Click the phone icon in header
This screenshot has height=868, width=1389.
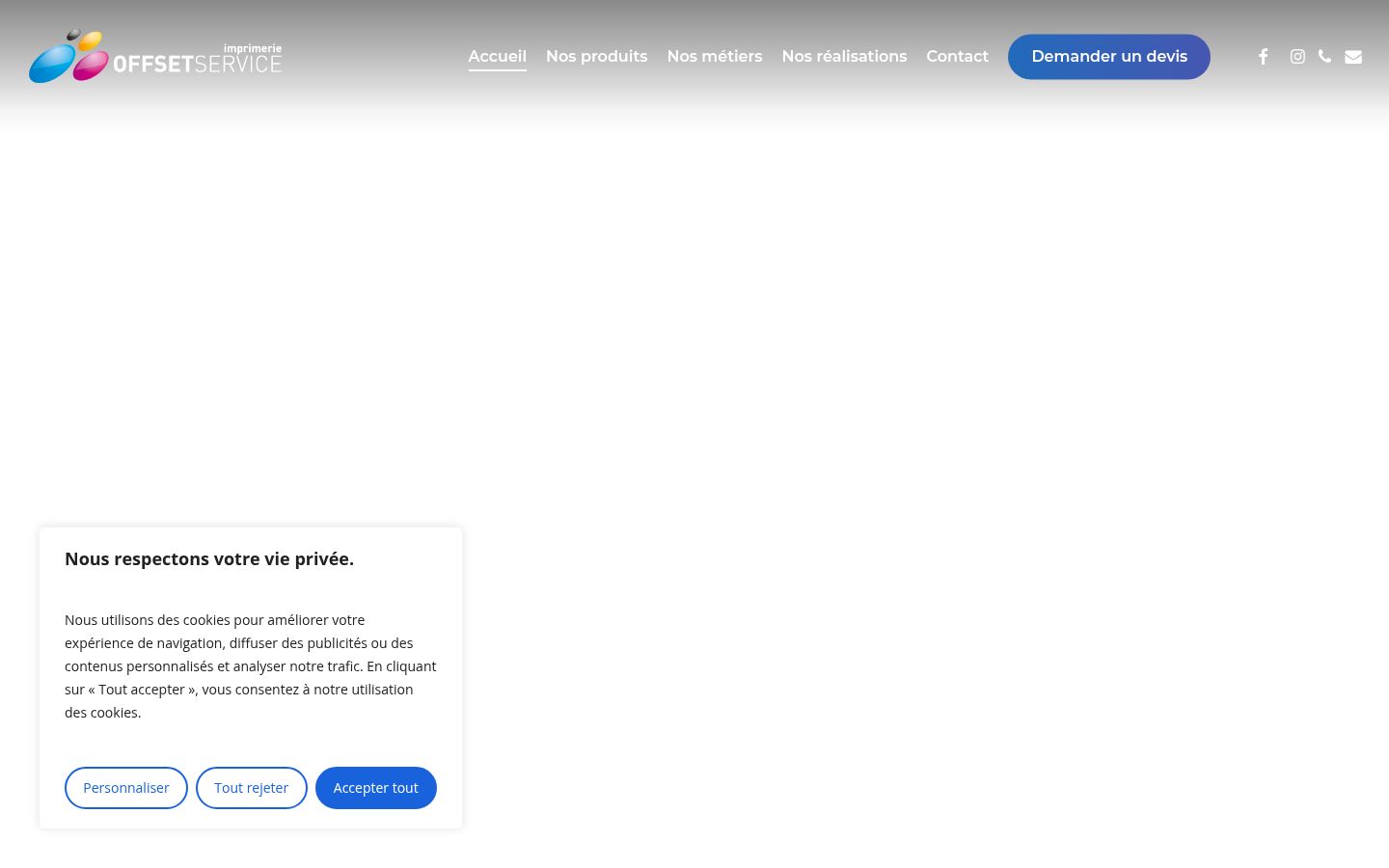[1324, 56]
